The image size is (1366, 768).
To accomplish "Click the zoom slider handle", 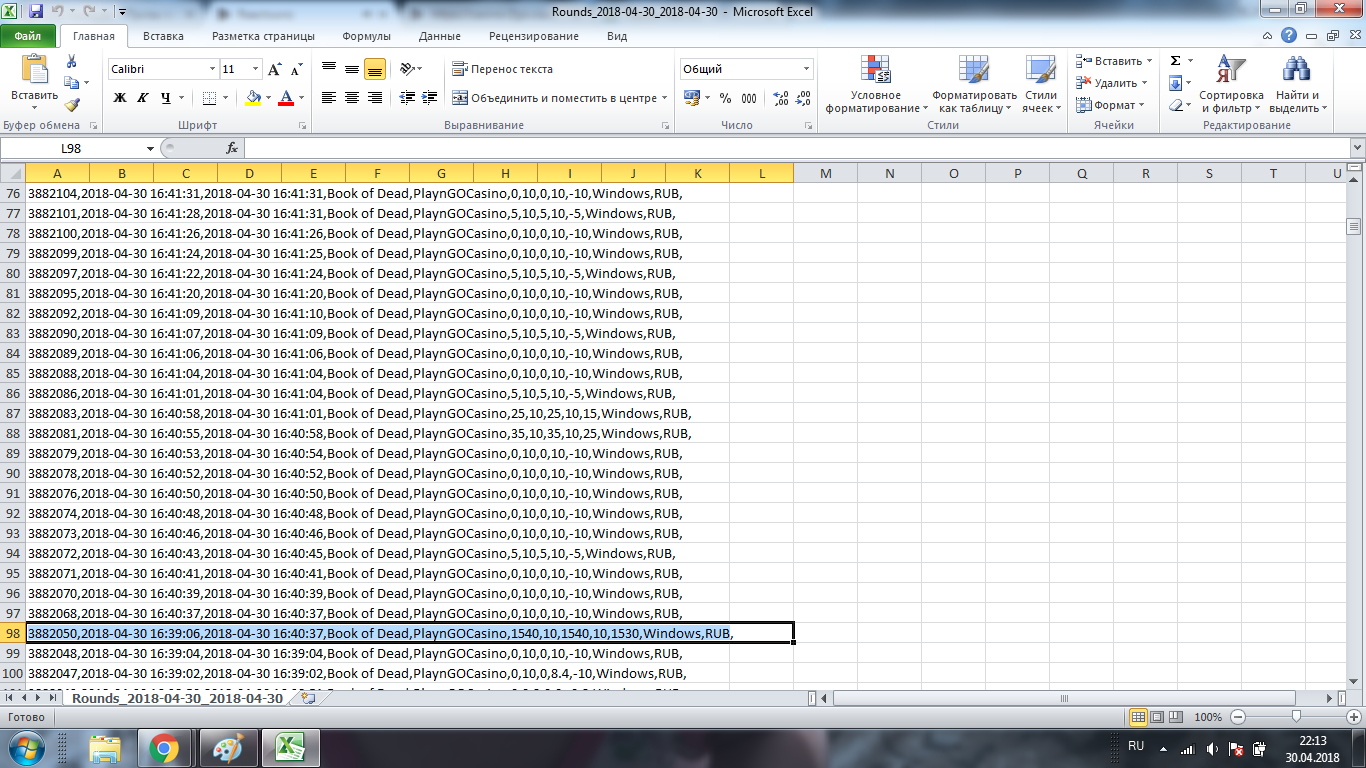I will [1296, 717].
